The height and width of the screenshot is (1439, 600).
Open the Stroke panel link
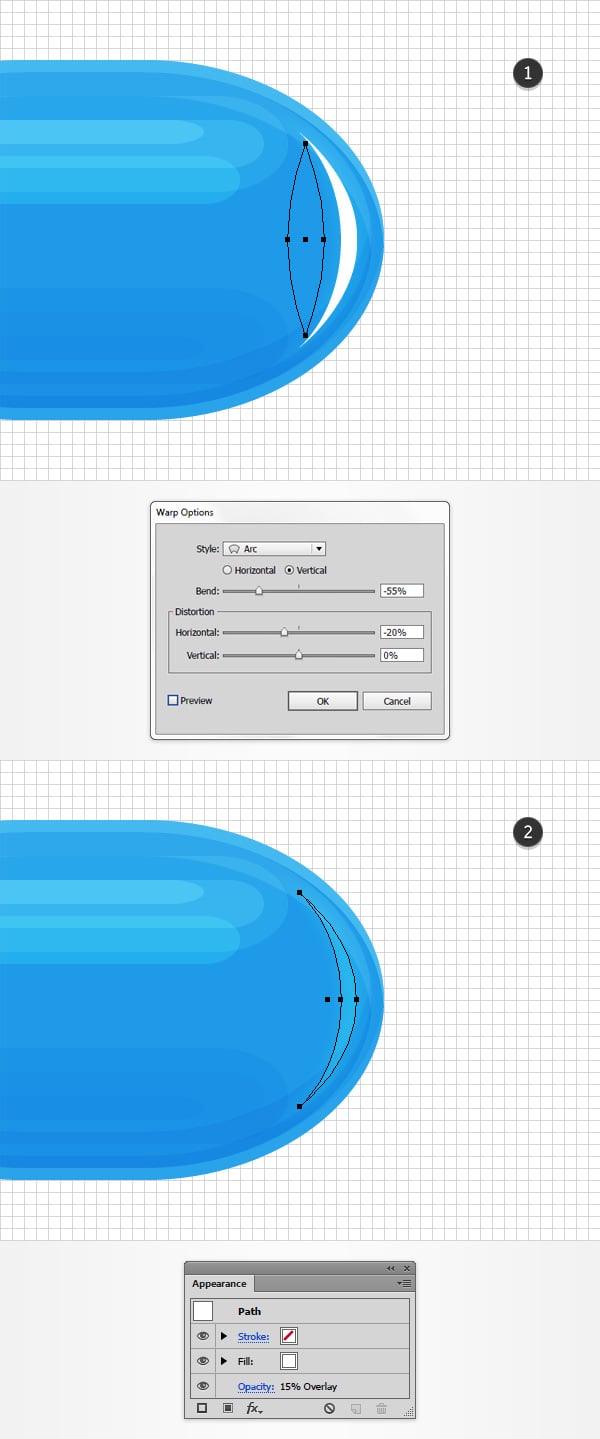tap(253, 1336)
